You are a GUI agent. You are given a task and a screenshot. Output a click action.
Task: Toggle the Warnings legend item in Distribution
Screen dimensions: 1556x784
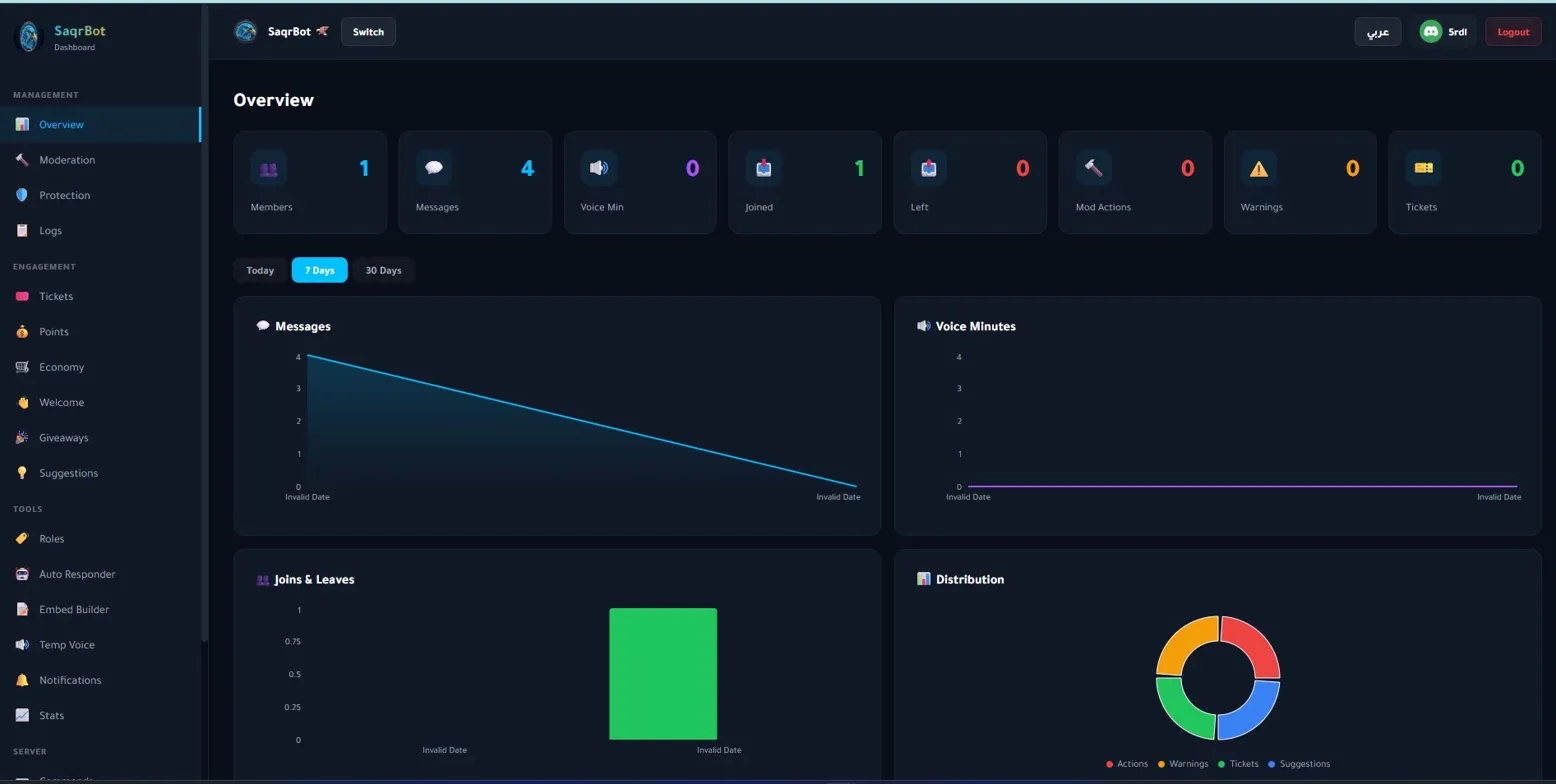pos(1183,764)
